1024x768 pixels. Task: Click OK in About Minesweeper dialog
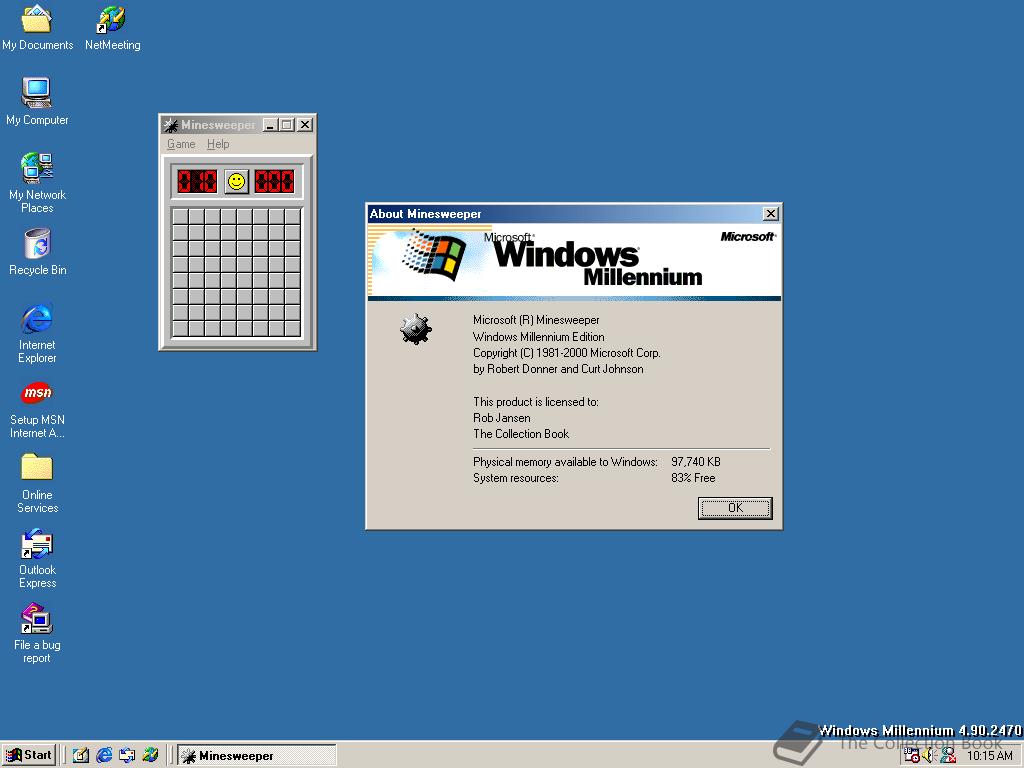pyautogui.click(x=735, y=508)
